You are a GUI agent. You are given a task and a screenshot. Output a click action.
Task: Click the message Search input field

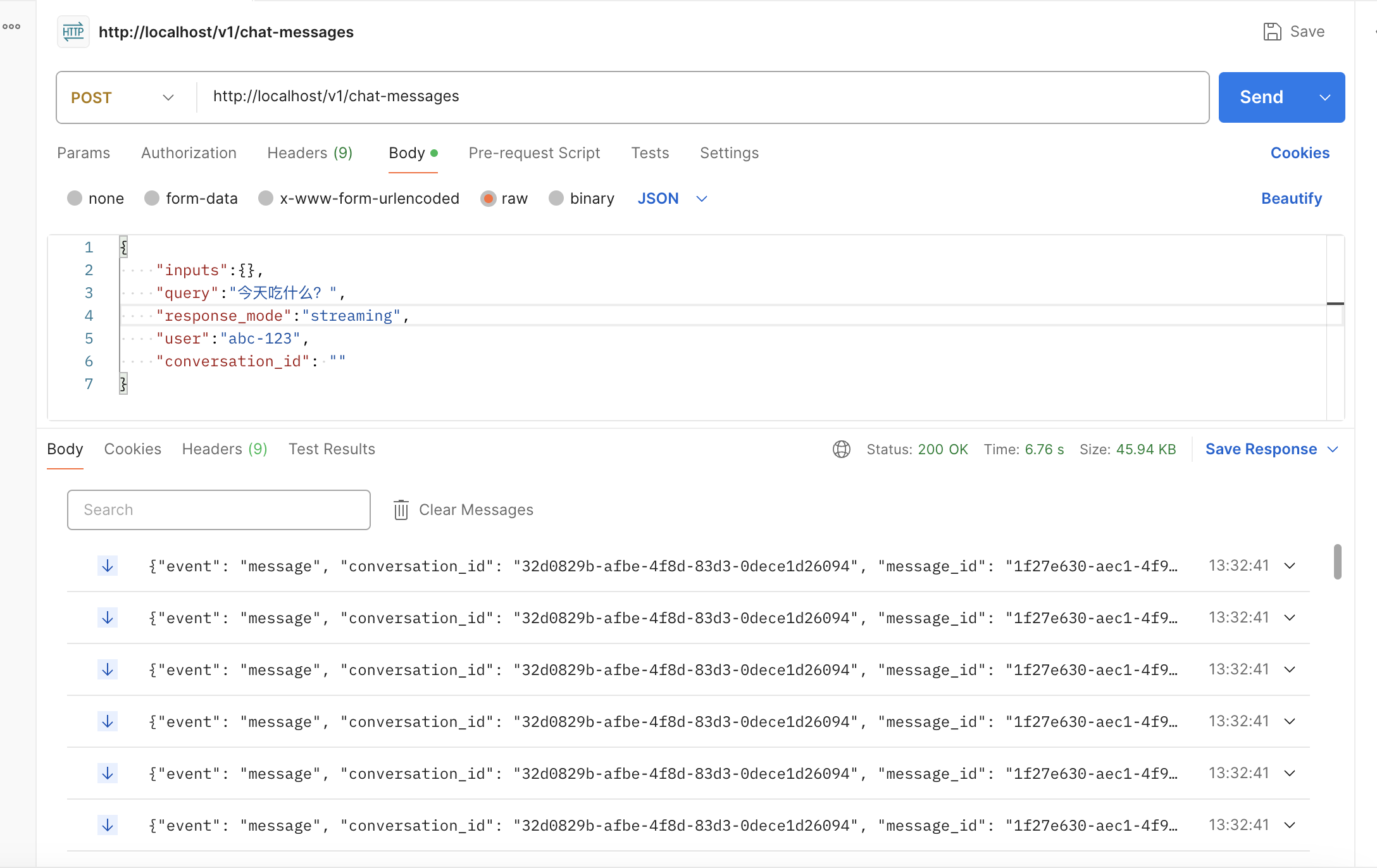click(219, 510)
